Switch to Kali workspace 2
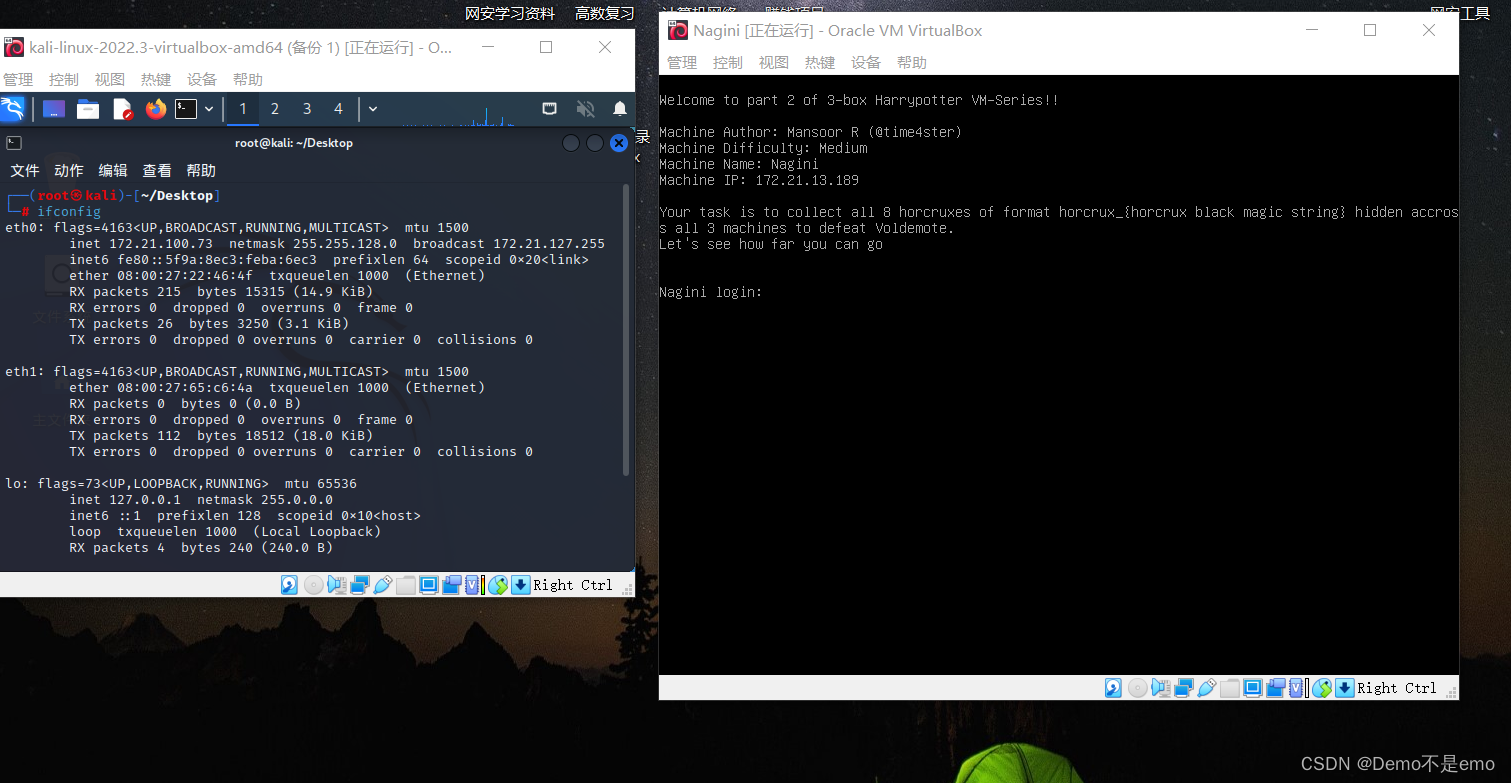Screen dimensions: 1511x783 tap(275, 109)
